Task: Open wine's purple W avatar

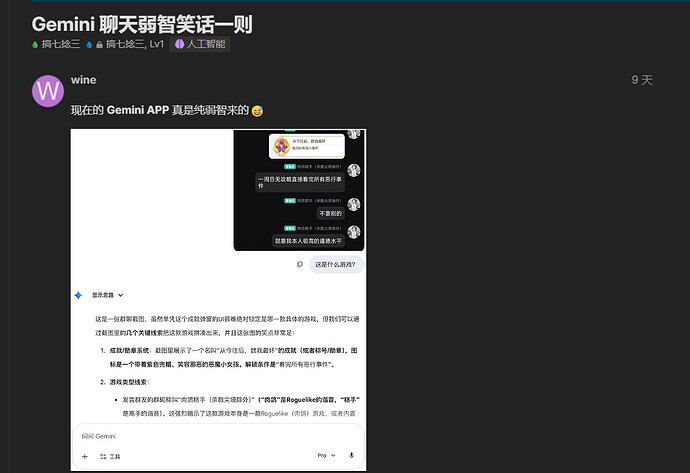Action: tap(48, 91)
